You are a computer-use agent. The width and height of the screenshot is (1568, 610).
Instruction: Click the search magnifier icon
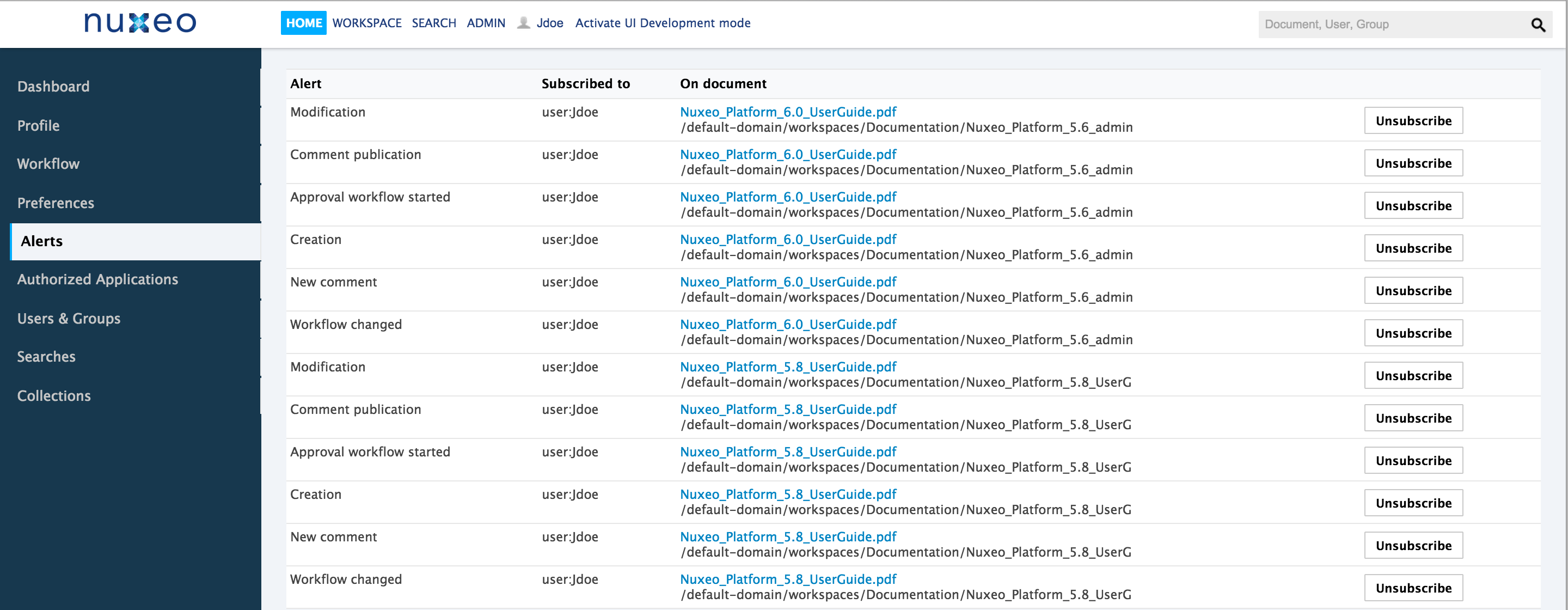click(x=1538, y=25)
